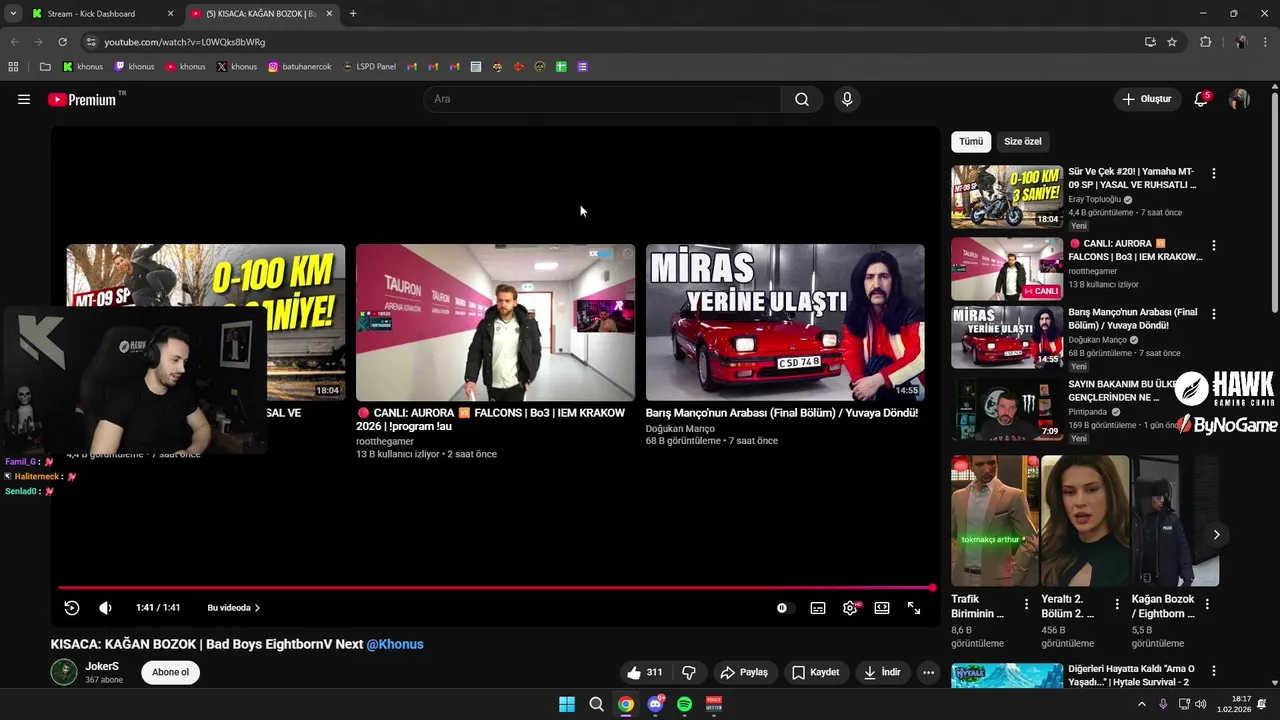Click the 'Kaydet' save button
The image size is (1280, 720).
tap(816, 672)
